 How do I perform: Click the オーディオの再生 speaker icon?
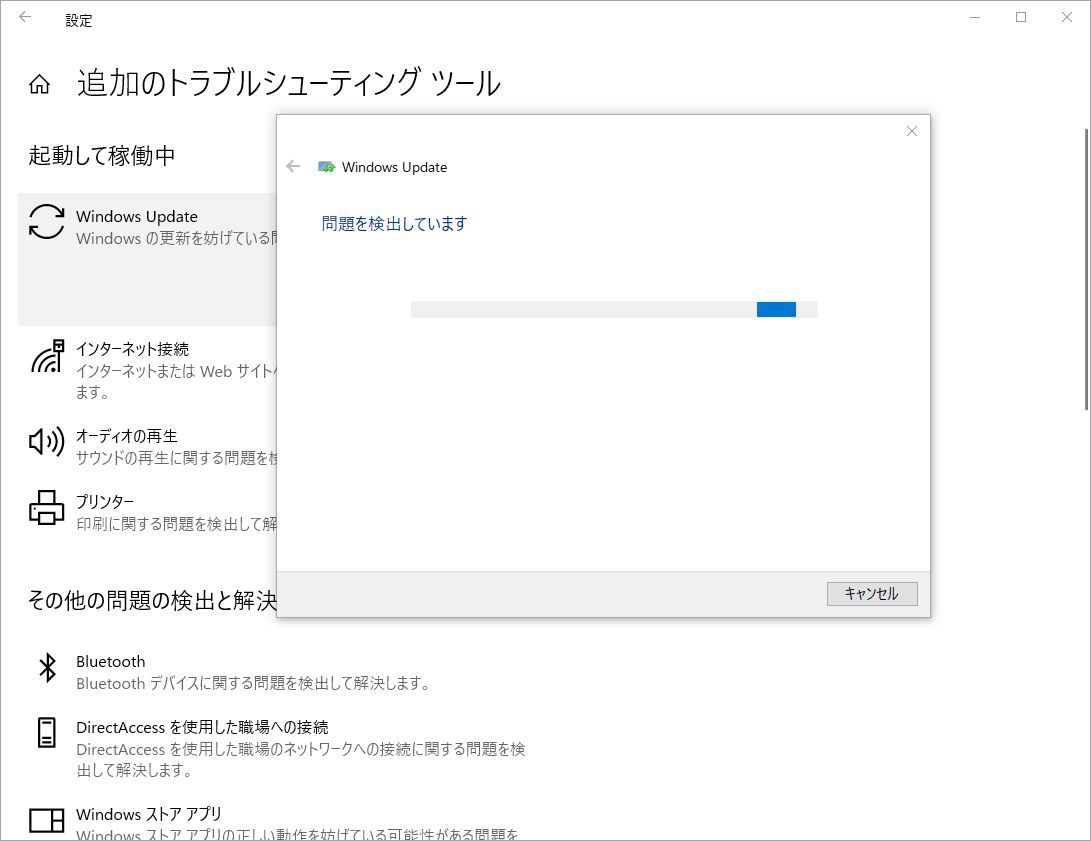(47, 441)
